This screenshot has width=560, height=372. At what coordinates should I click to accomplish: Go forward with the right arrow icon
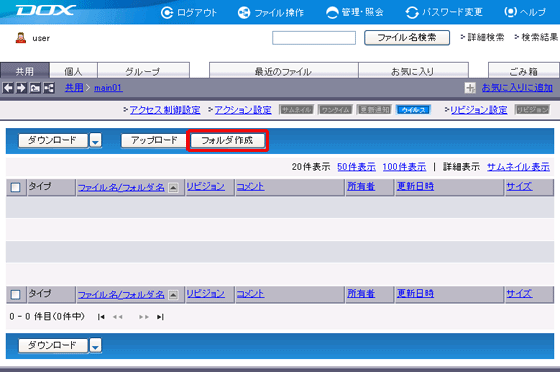21,87
